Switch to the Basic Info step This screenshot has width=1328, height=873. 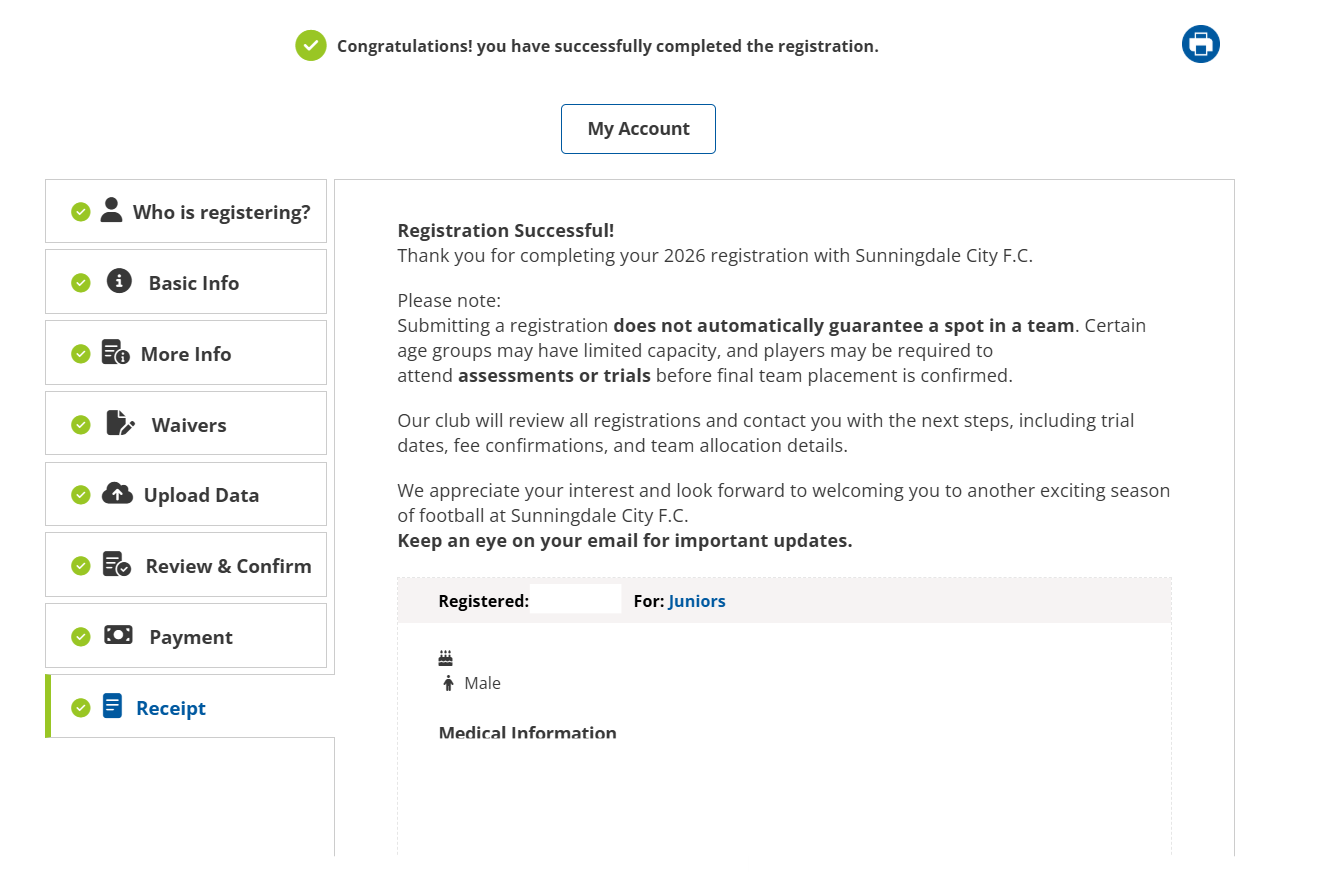point(194,283)
